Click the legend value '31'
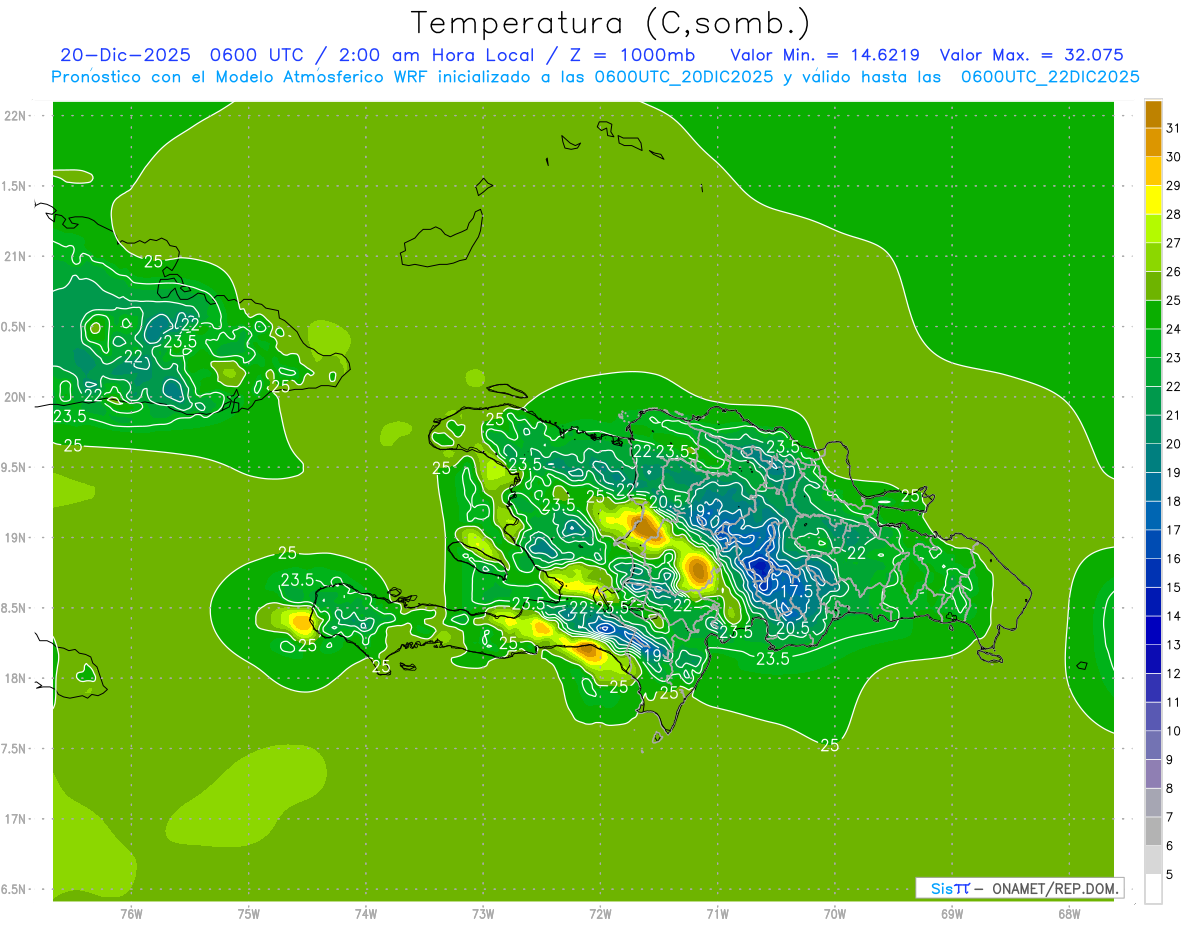 (1174, 128)
